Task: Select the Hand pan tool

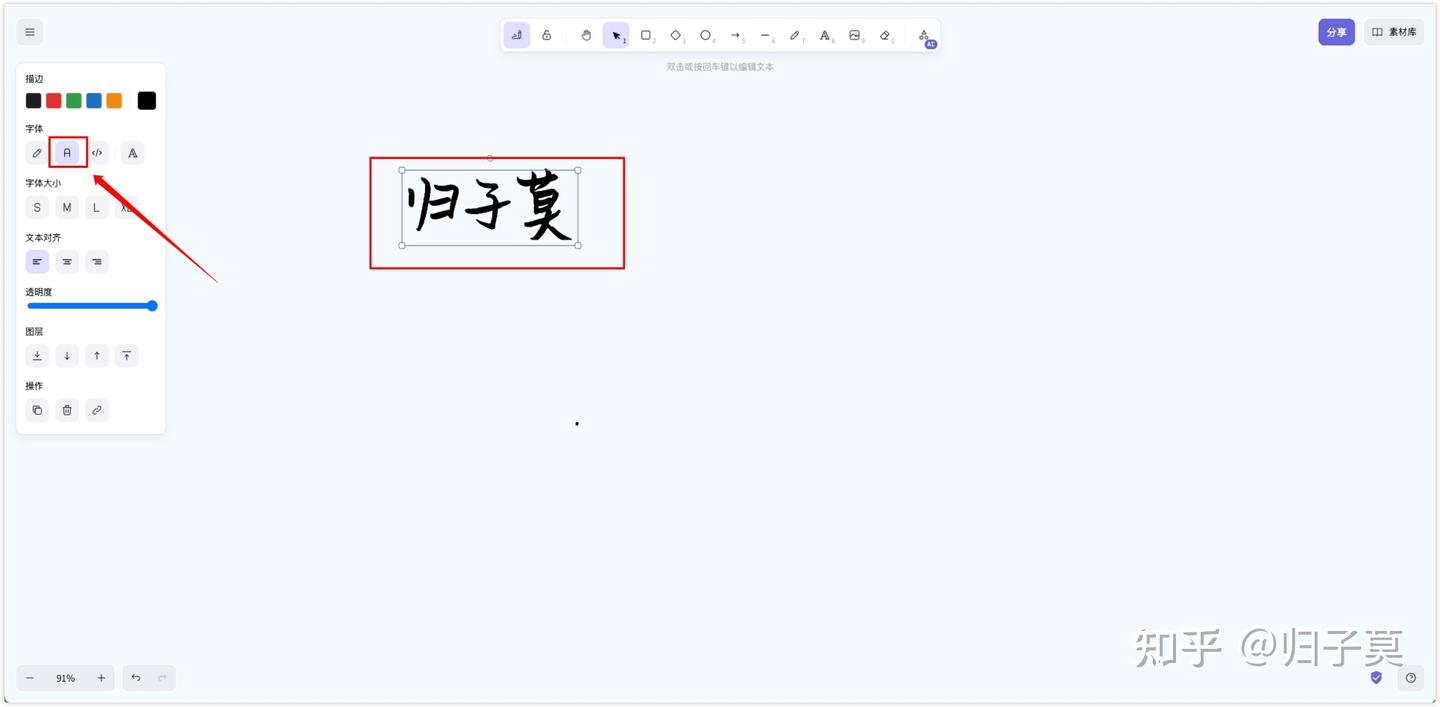Action: (586, 35)
